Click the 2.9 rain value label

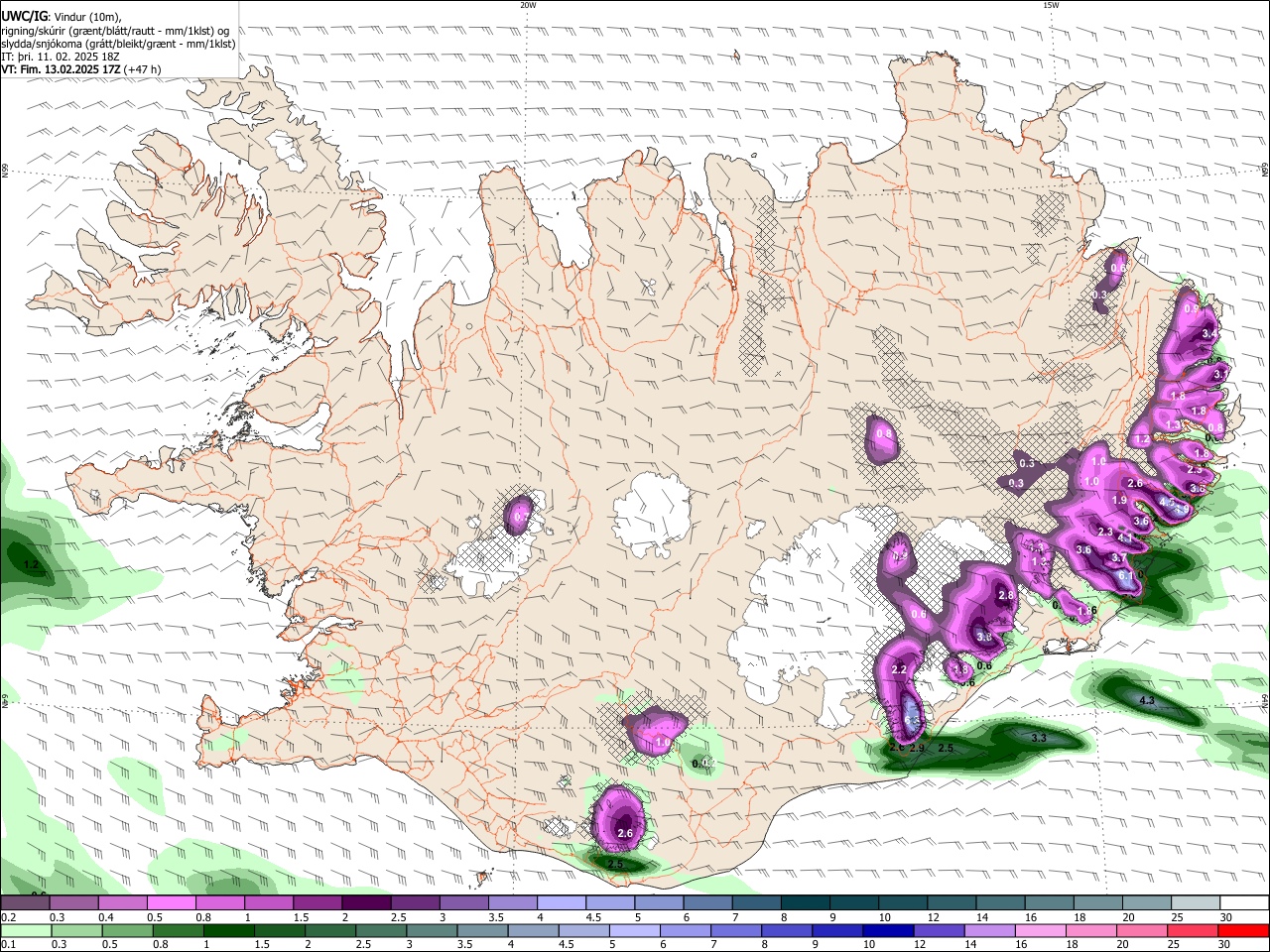click(917, 748)
